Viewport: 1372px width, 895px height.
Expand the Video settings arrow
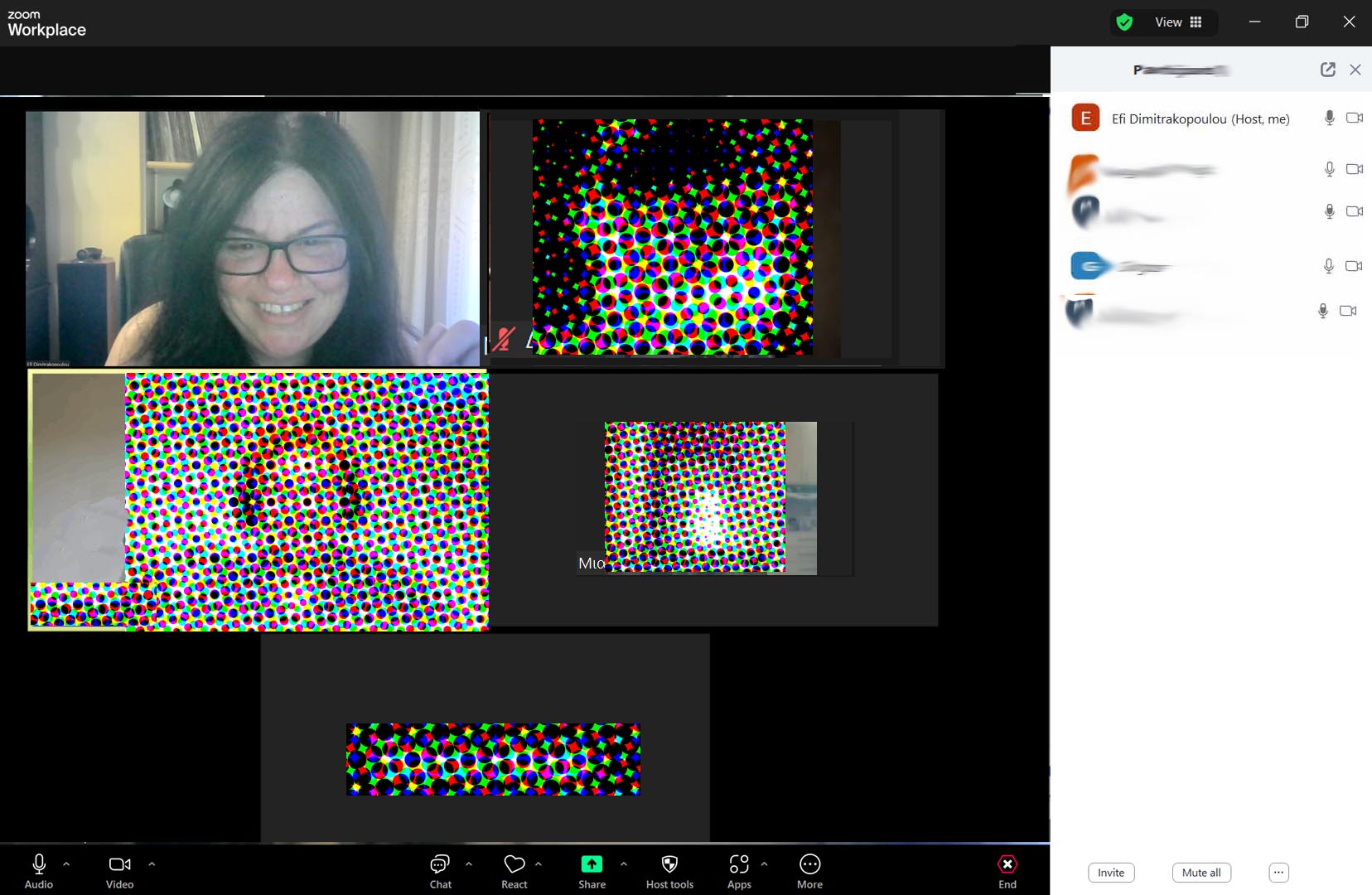152,864
